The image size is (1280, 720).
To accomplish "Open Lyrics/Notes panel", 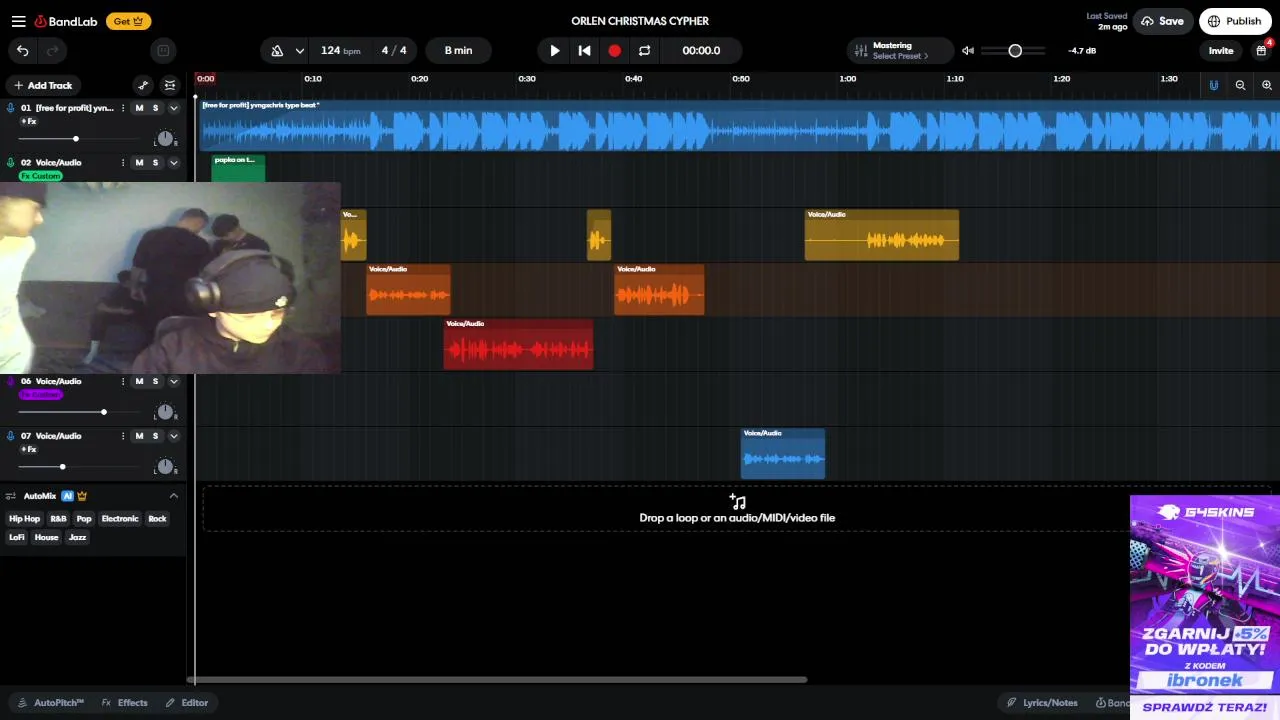I will pyautogui.click(x=1042, y=703).
